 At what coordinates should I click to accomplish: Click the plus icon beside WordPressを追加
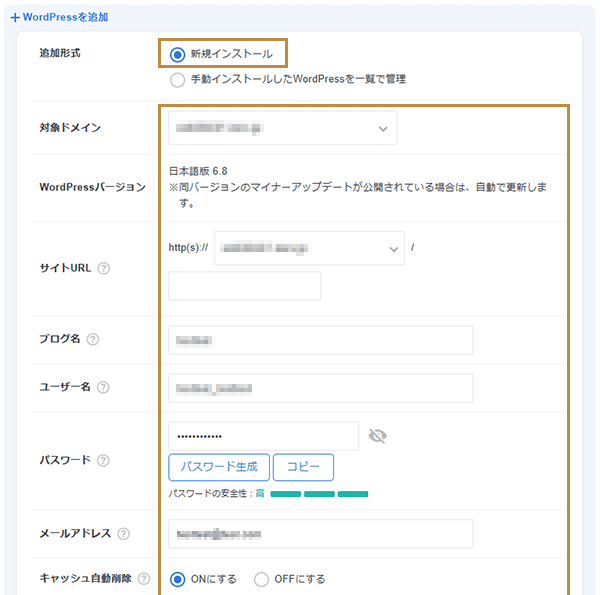point(15,18)
